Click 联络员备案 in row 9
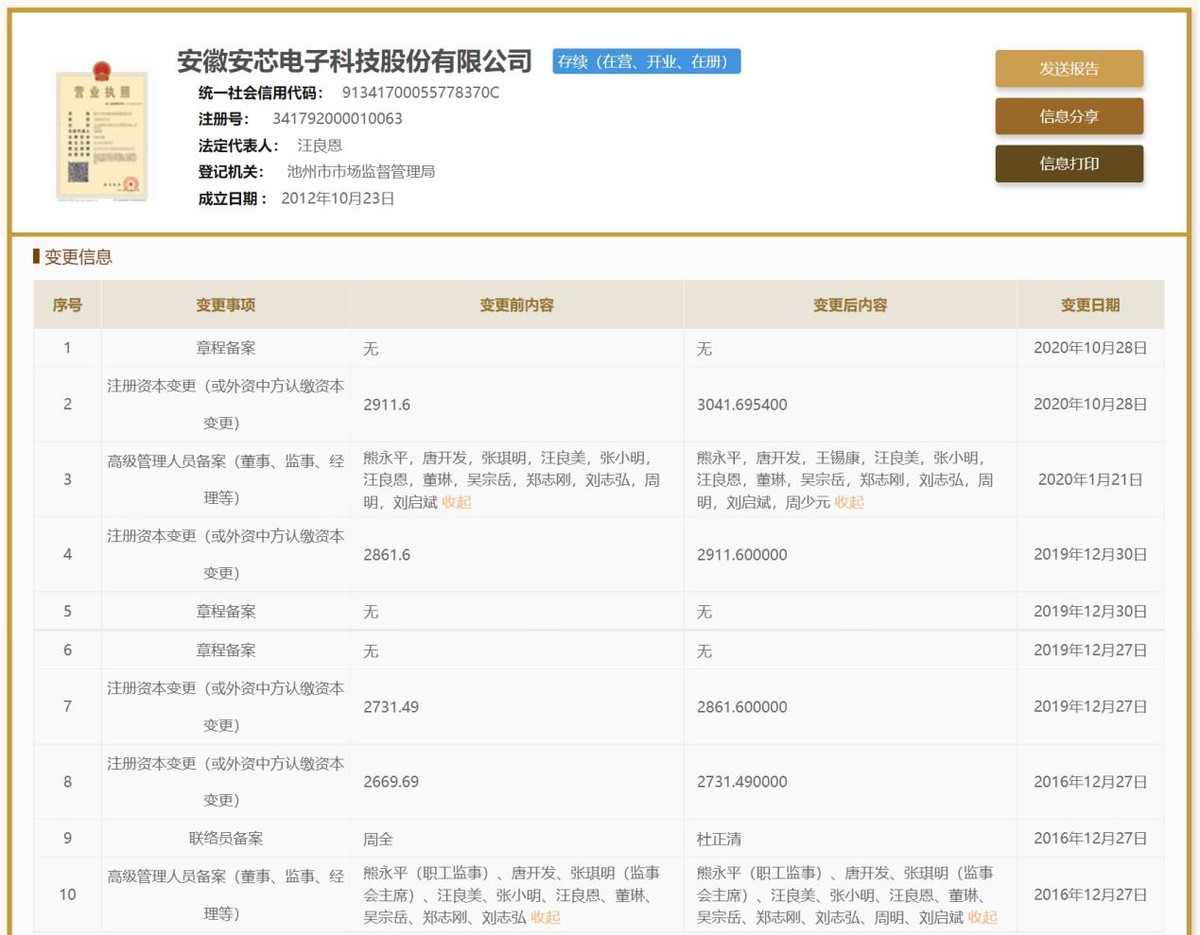This screenshot has width=1200, height=935. point(226,838)
